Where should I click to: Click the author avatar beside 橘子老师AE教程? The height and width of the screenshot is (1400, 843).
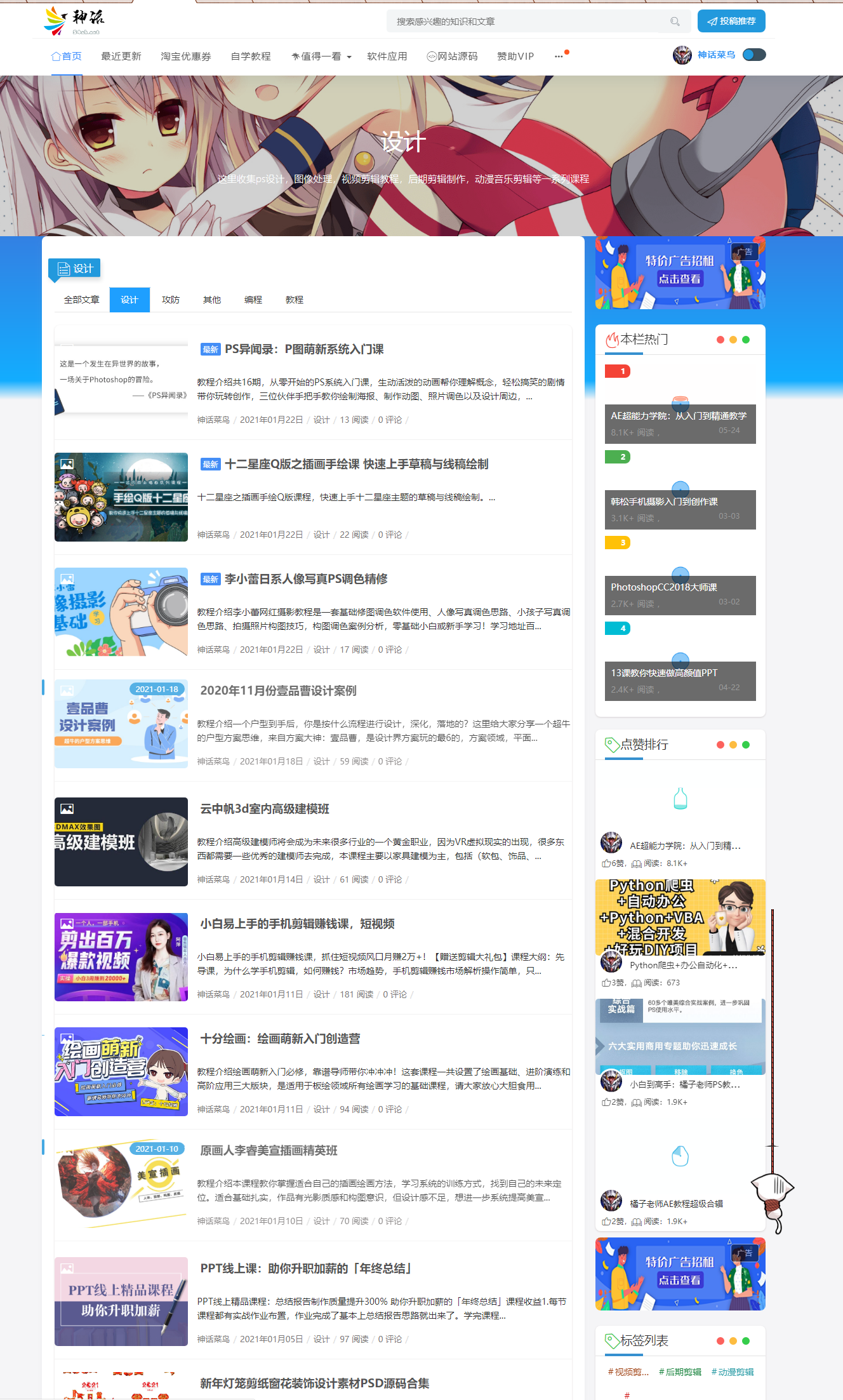click(x=611, y=1201)
